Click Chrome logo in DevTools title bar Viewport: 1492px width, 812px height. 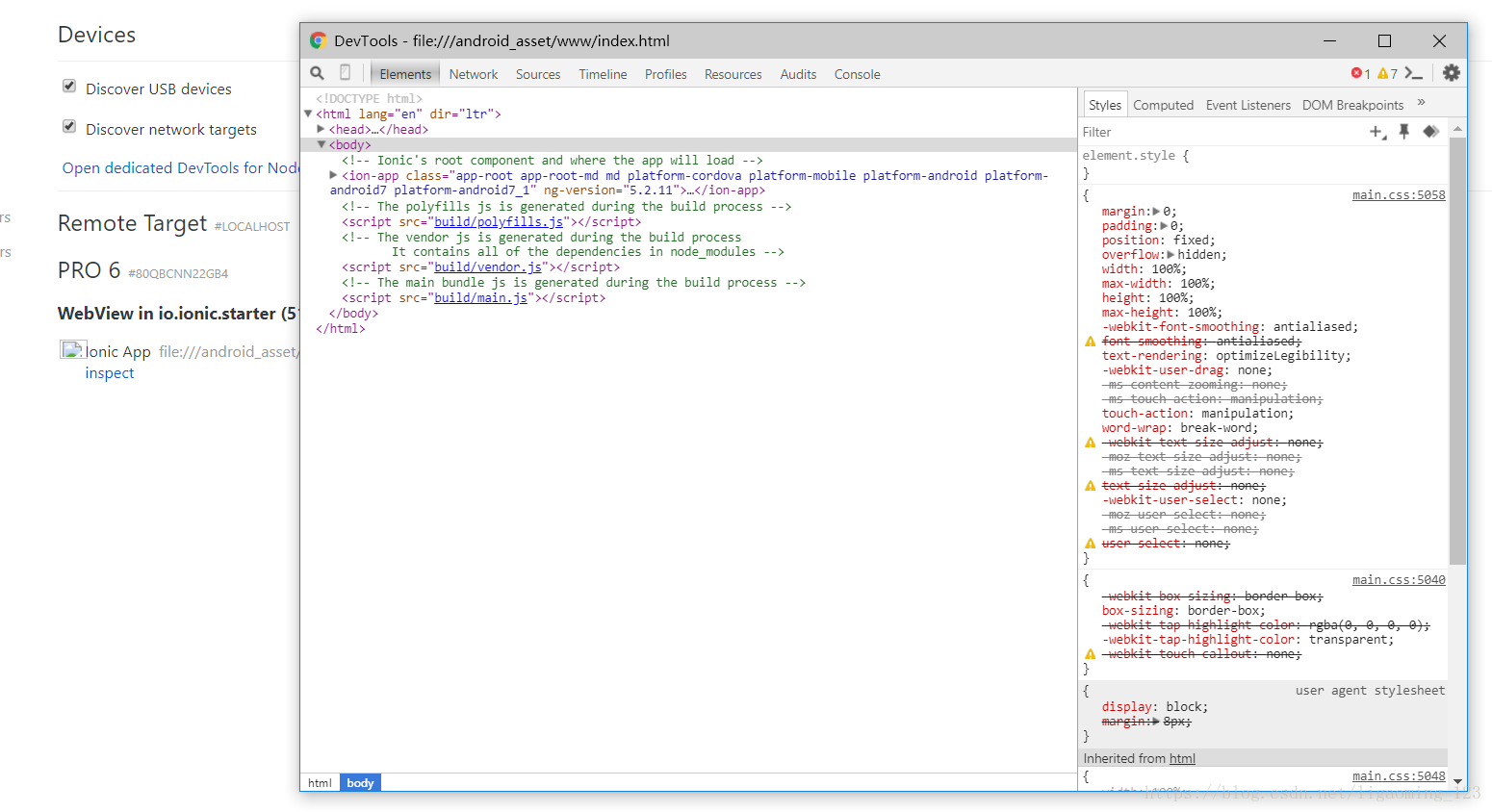coord(318,40)
